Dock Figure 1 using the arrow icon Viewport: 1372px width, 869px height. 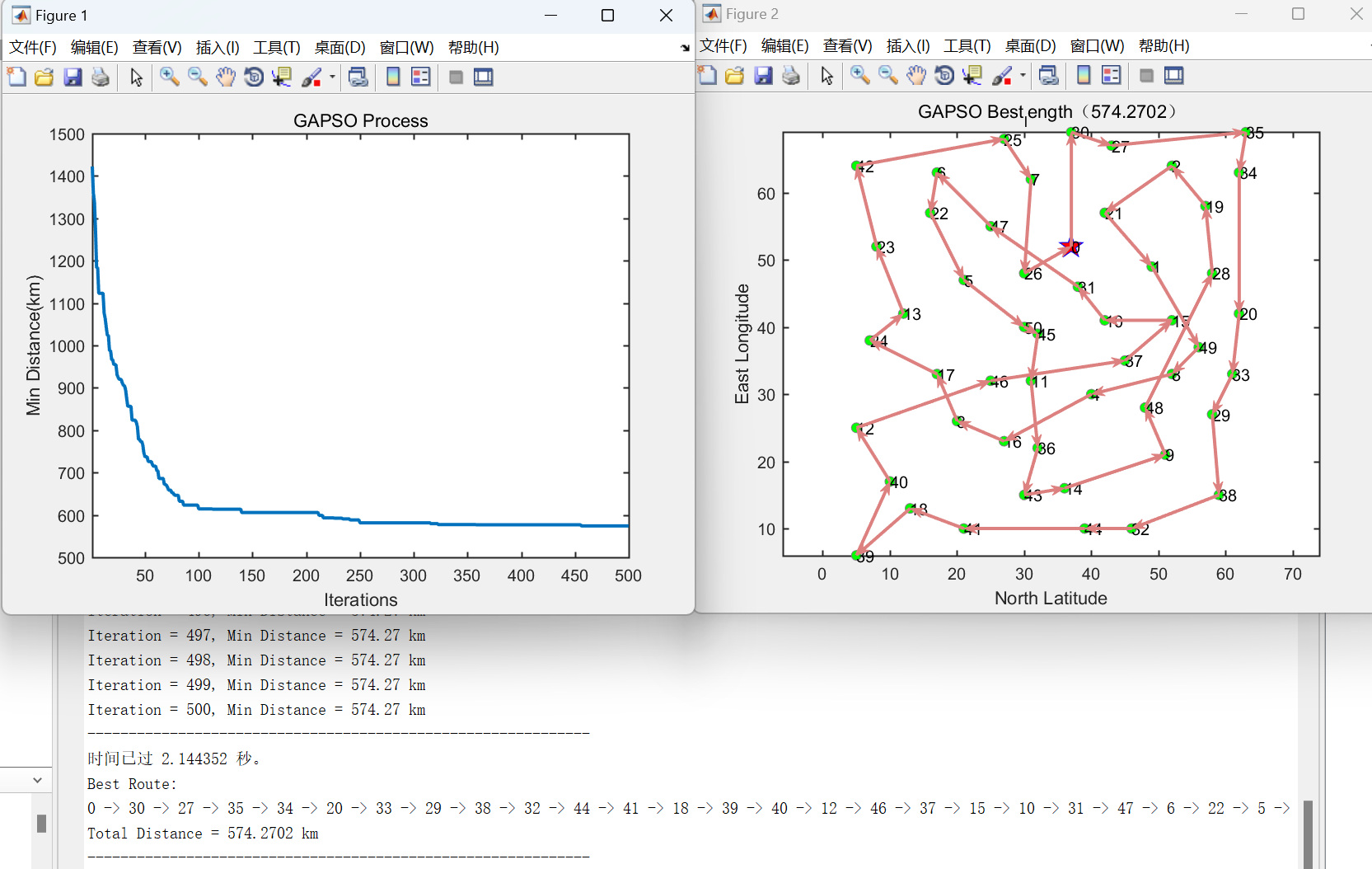click(x=685, y=49)
